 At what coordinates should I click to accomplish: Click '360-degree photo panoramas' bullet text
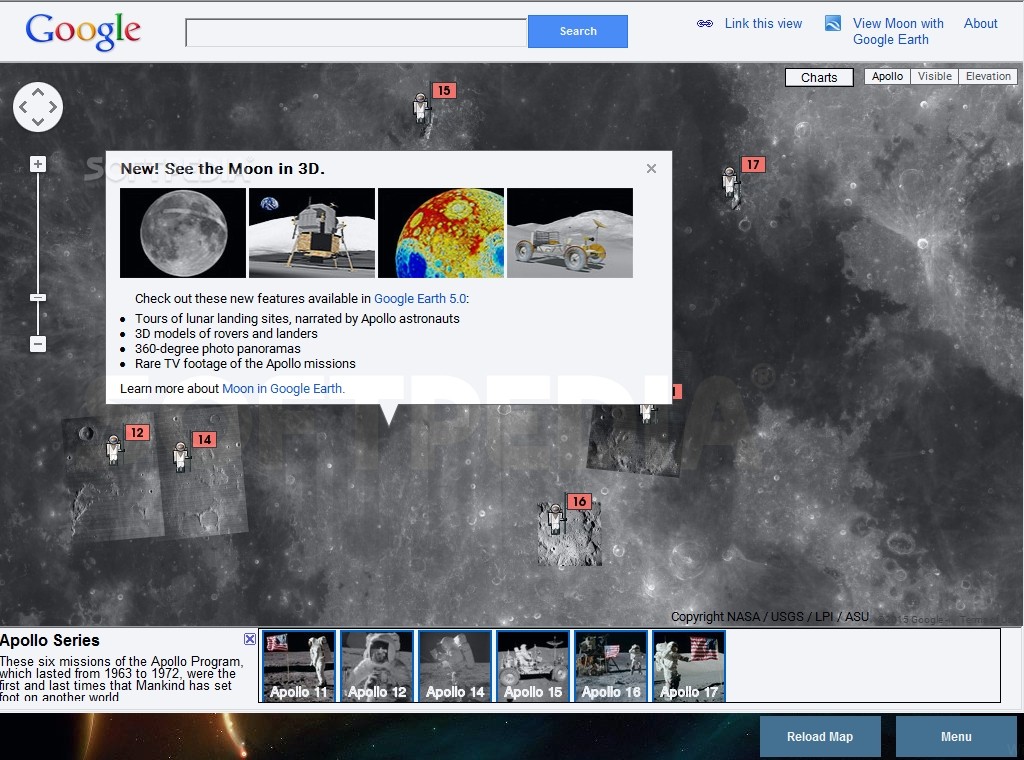pyautogui.click(x=217, y=349)
